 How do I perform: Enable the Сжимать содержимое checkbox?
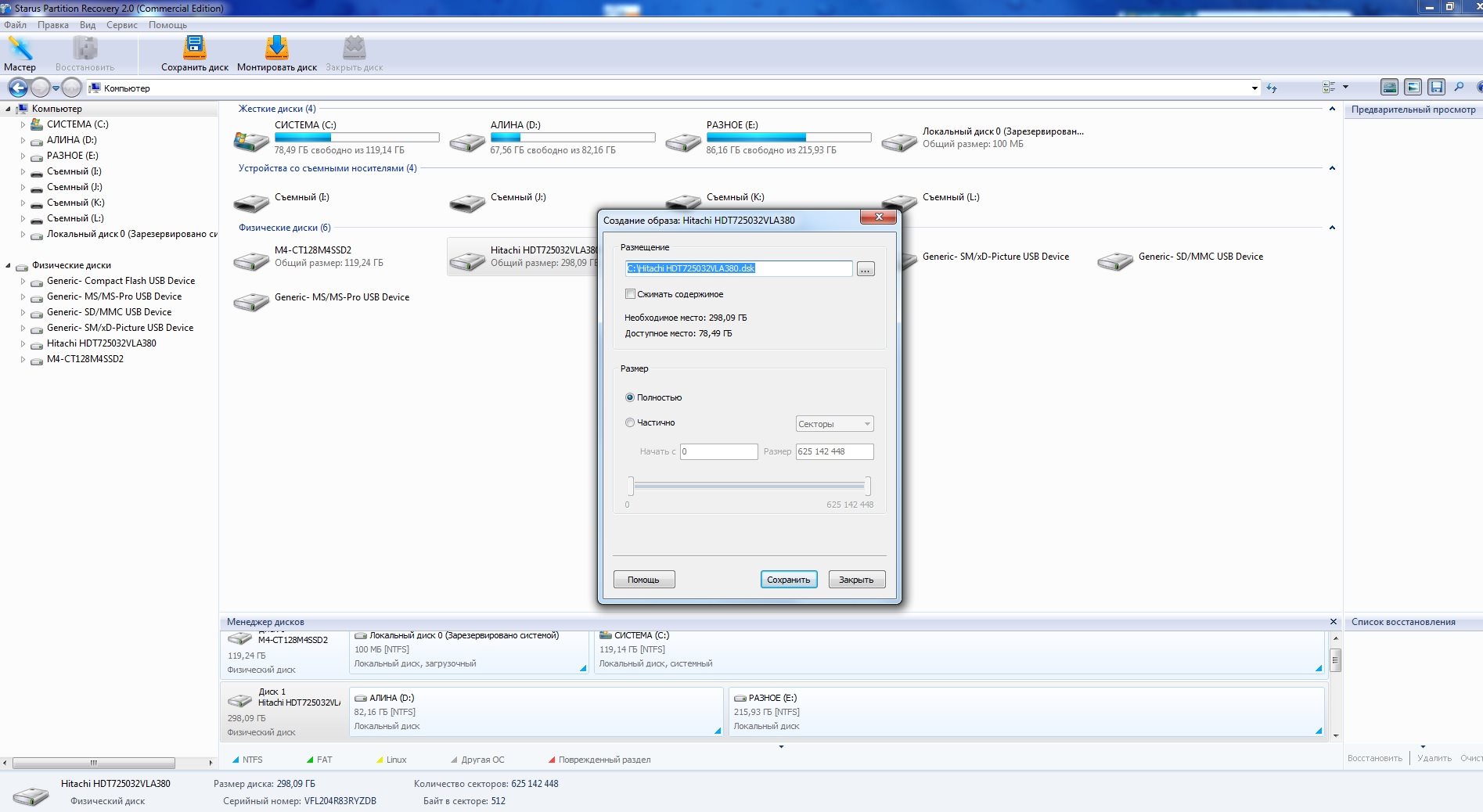point(630,294)
